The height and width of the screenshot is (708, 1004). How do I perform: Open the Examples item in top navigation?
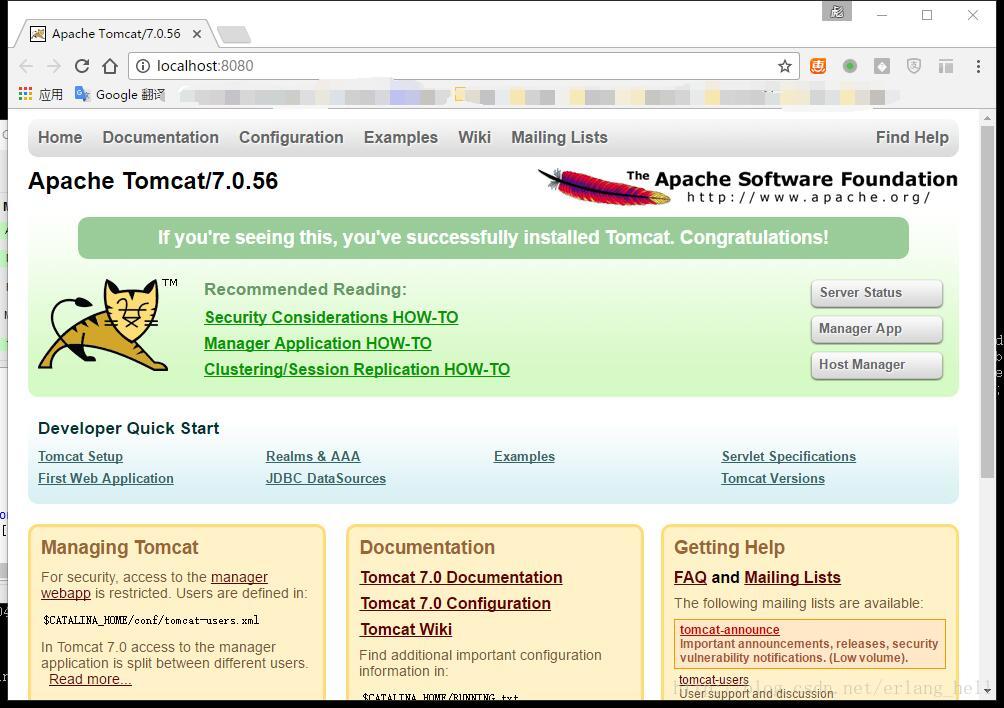tap(401, 138)
